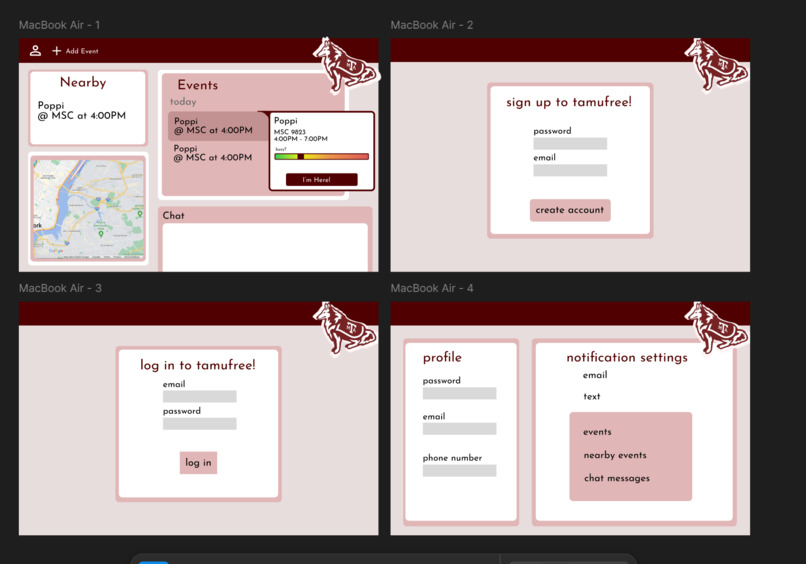Focus the profile email field
Image resolution: width=806 pixels, height=564 pixels.
[460, 429]
